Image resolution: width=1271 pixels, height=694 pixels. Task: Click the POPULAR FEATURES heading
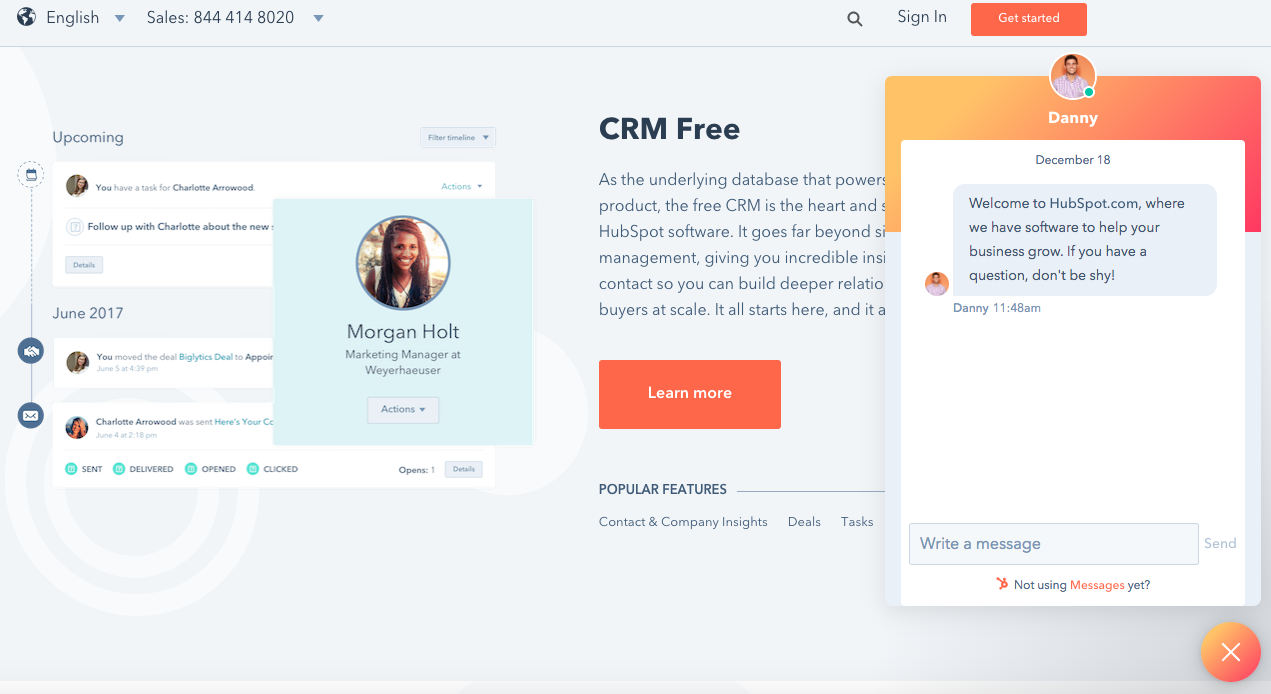(663, 490)
